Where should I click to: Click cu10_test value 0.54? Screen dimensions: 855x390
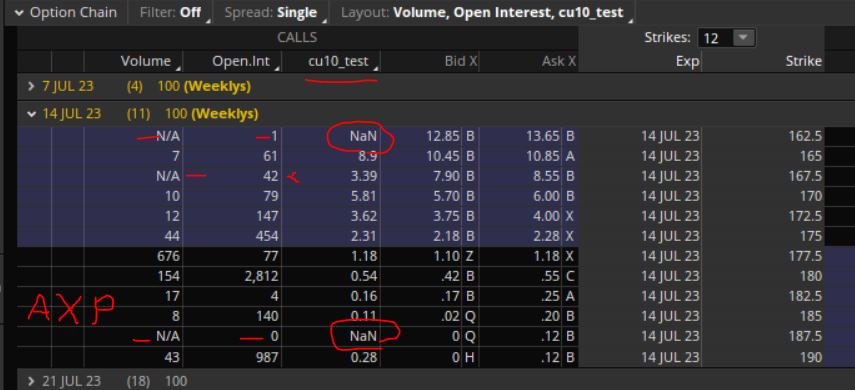click(x=363, y=277)
